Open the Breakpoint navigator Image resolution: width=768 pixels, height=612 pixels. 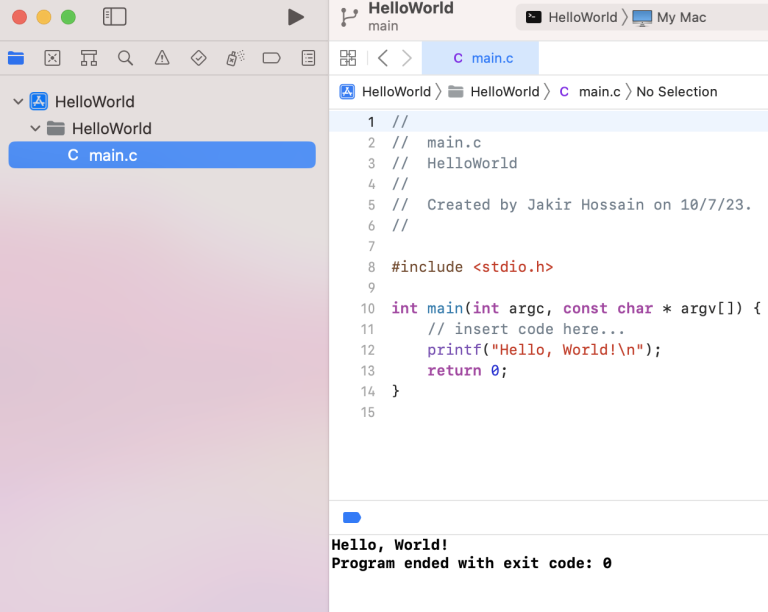pos(271,58)
